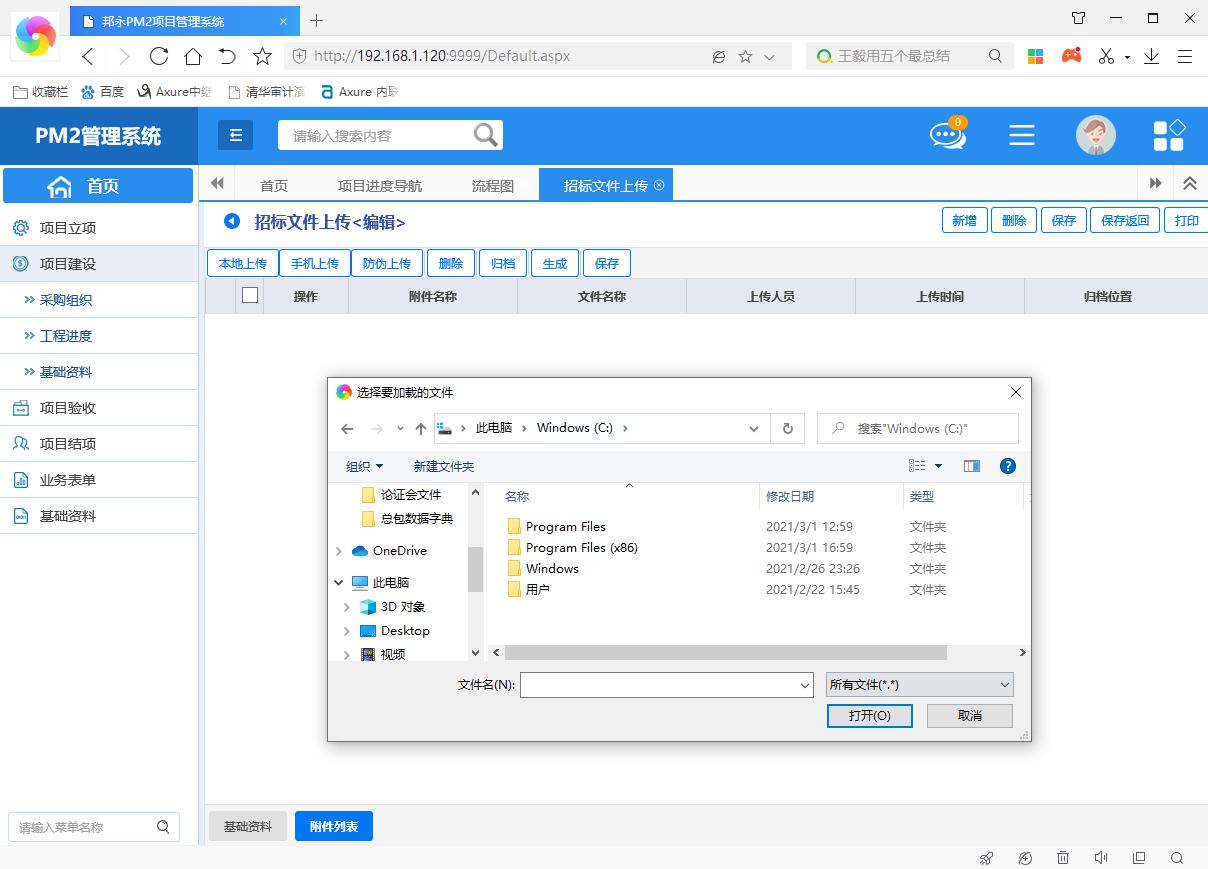Toggle the sidebar collapse menu icon

pyautogui.click(x=236, y=135)
